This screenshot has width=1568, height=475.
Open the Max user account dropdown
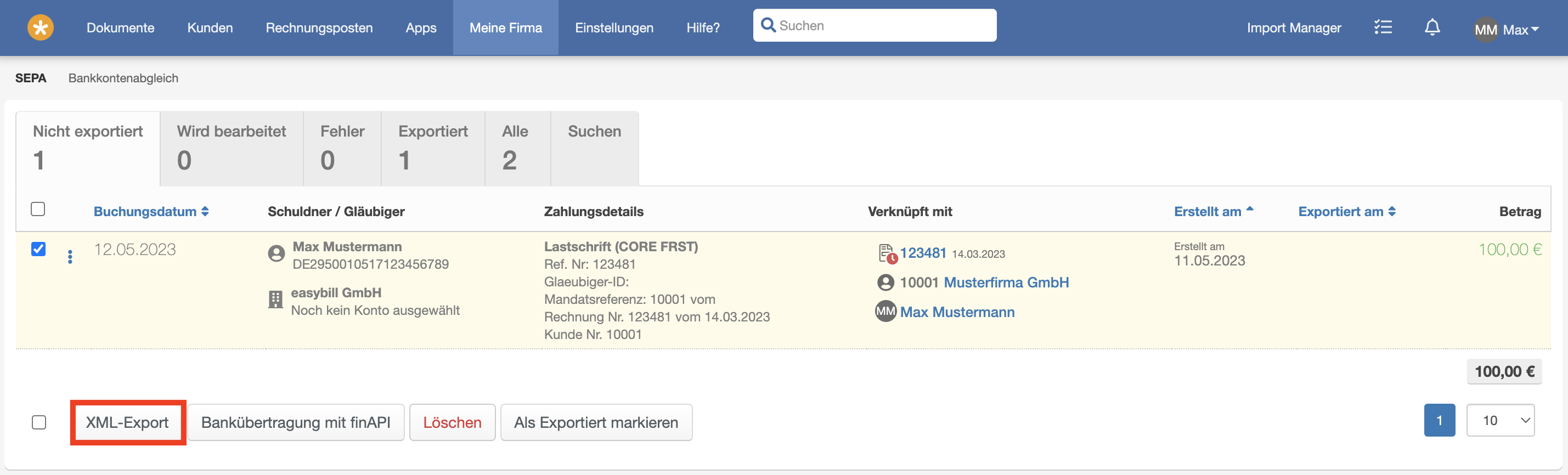(1507, 29)
